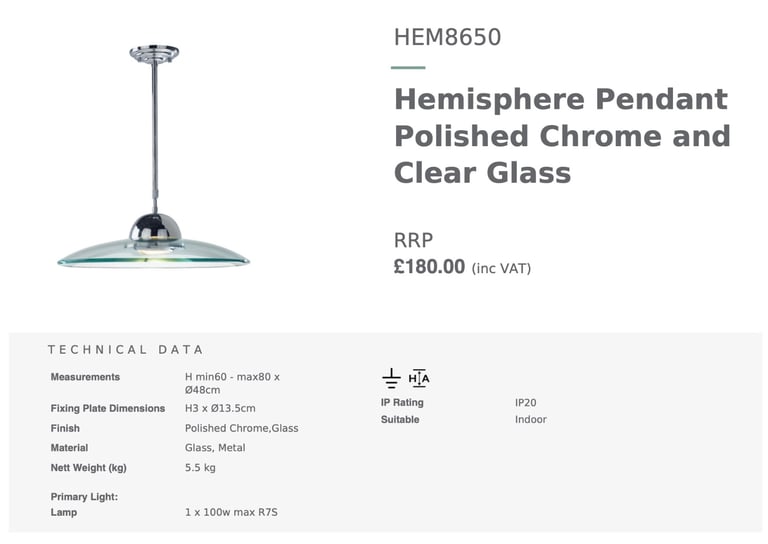Screen dimensions: 768x544
Task: Click the Indoor suitability value
Action: 531,420
